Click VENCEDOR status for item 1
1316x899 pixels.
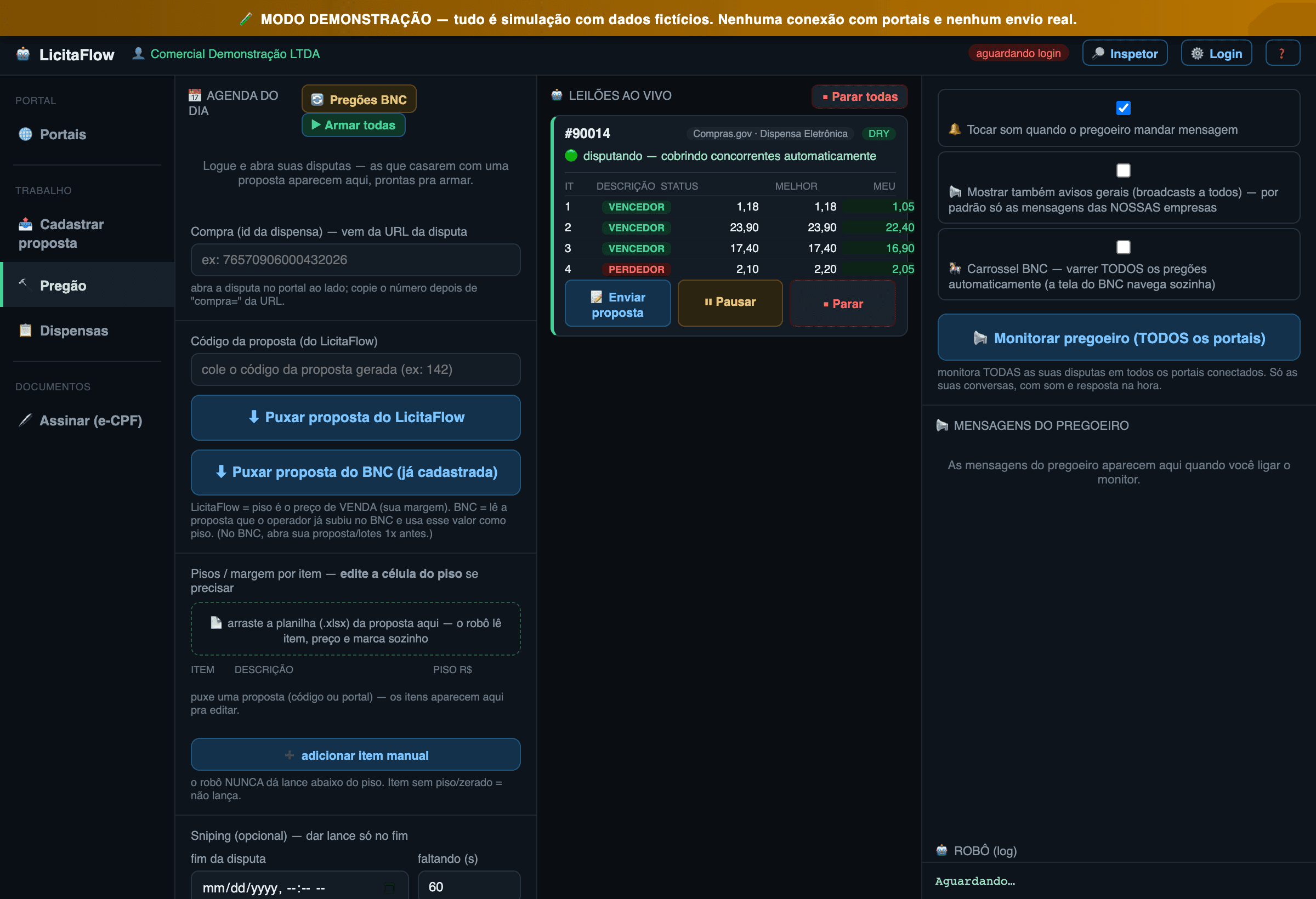pos(636,207)
